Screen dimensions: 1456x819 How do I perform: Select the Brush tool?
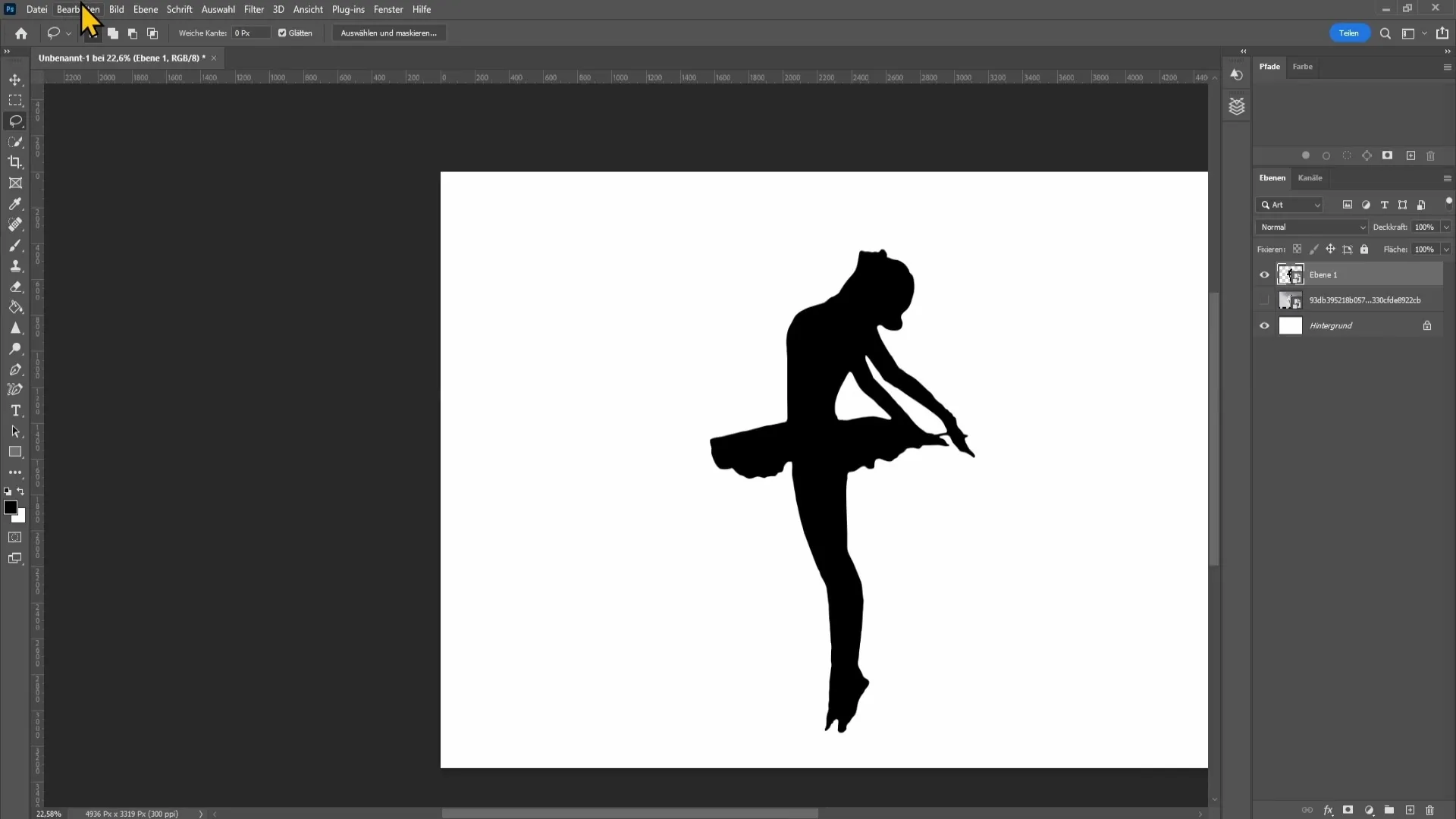click(15, 246)
